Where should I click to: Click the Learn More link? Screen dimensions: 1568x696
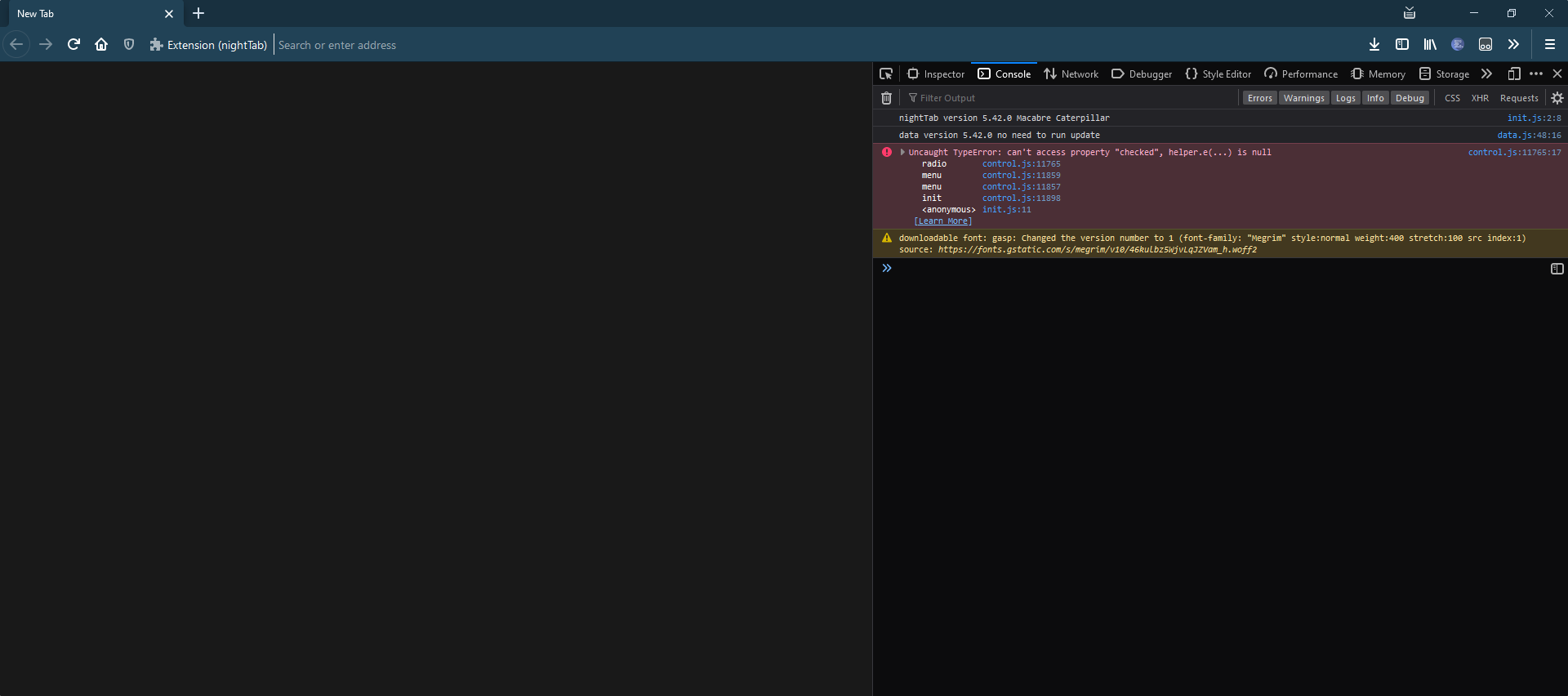(943, 221)
